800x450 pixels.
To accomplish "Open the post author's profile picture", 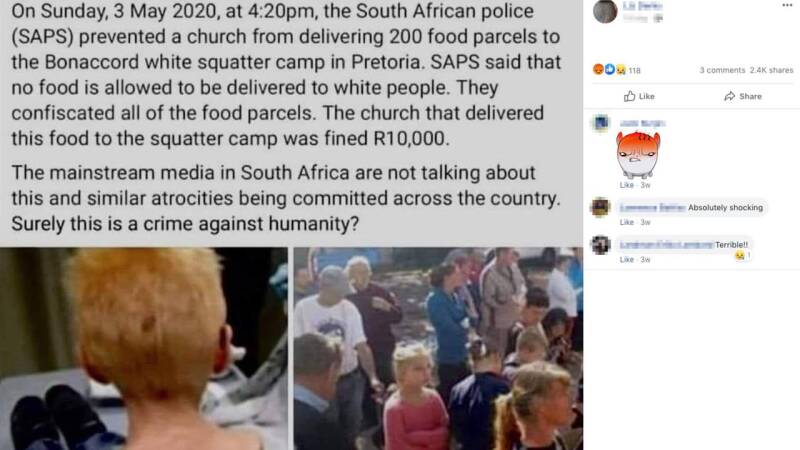I will point(606,11).
